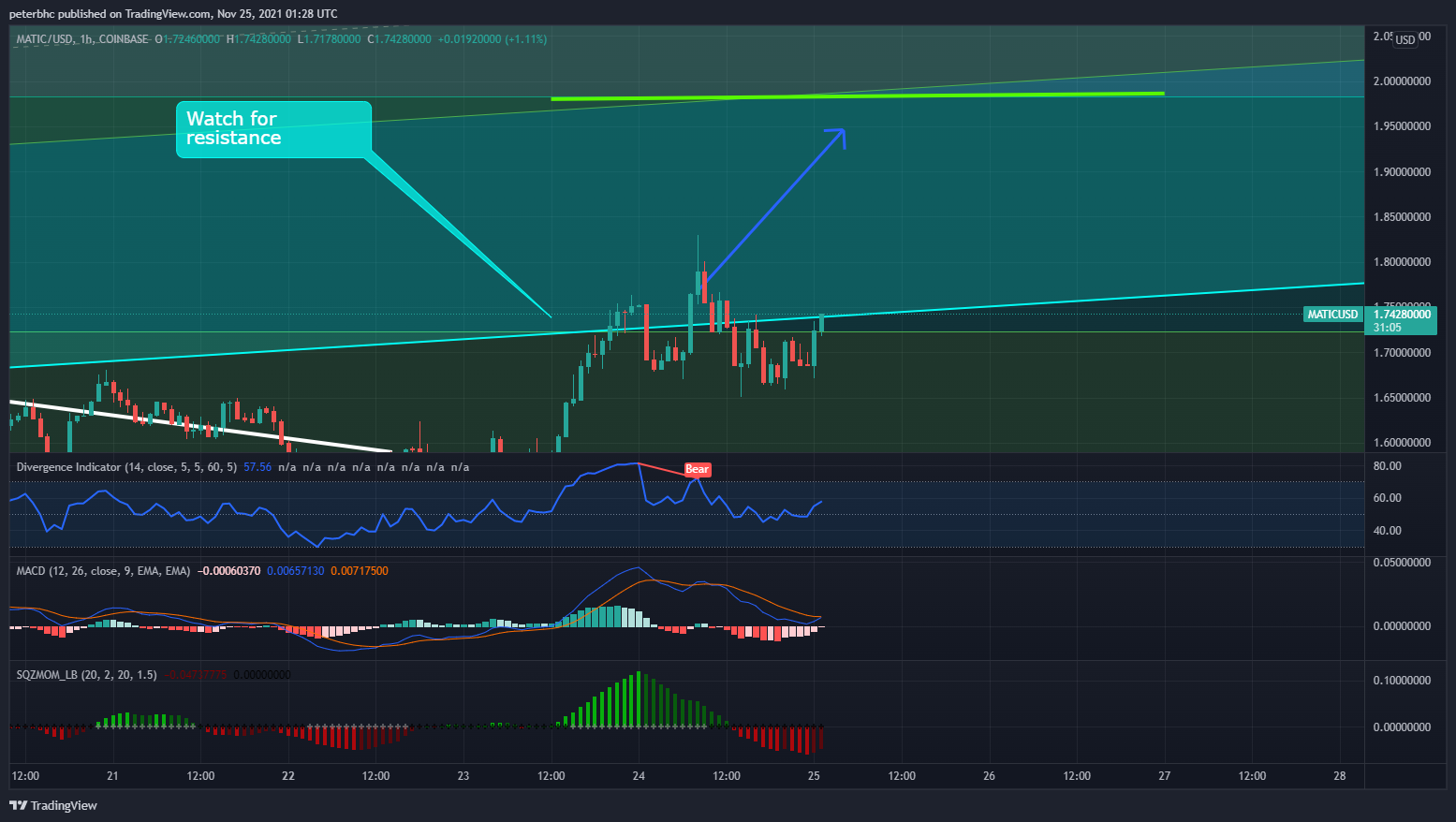
Task: Click the MATIC/USD, 1h, COINBASE symbol title
Action: pos(82,39)
